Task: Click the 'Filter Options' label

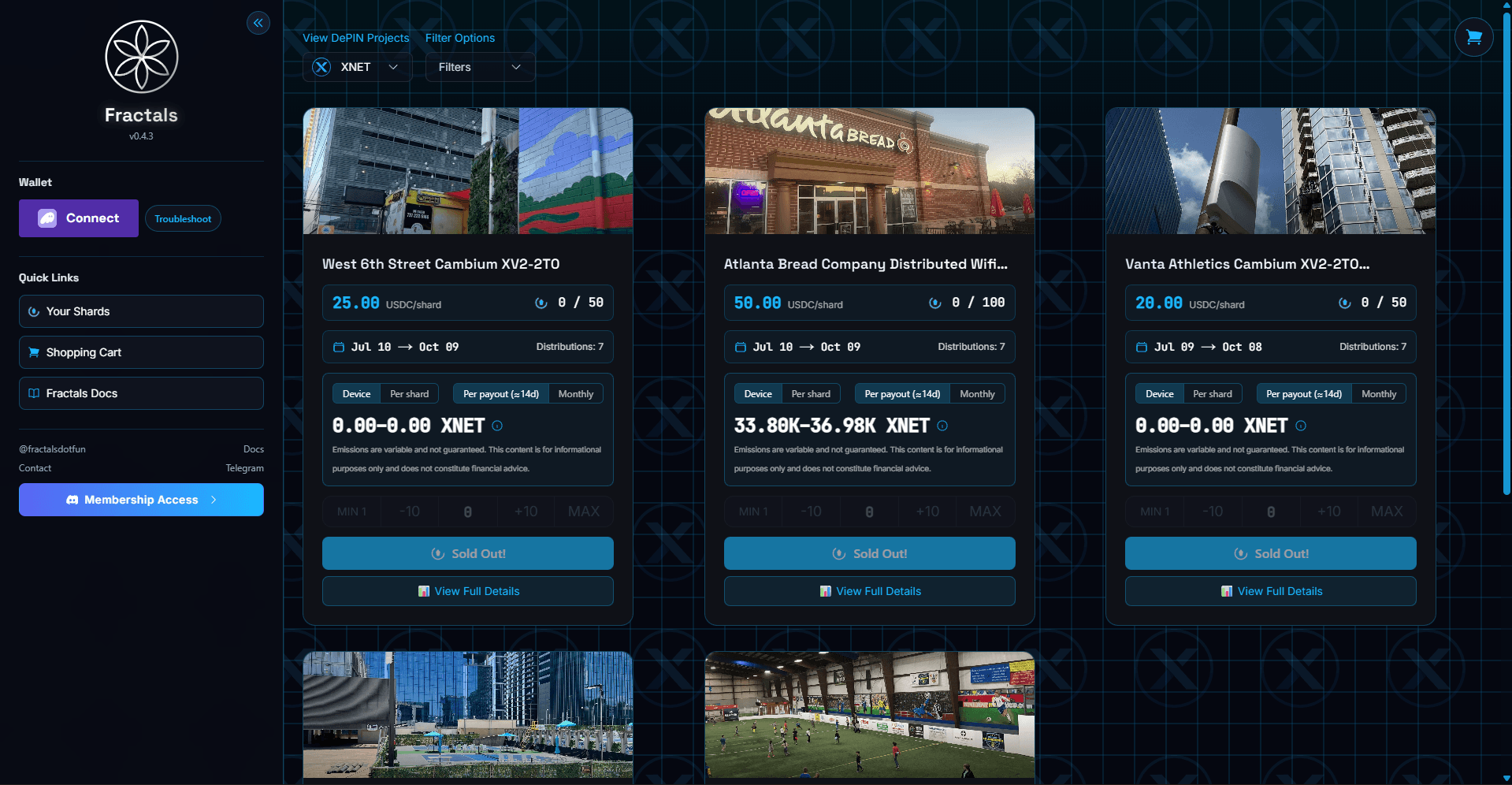Action: pos(460,38)
